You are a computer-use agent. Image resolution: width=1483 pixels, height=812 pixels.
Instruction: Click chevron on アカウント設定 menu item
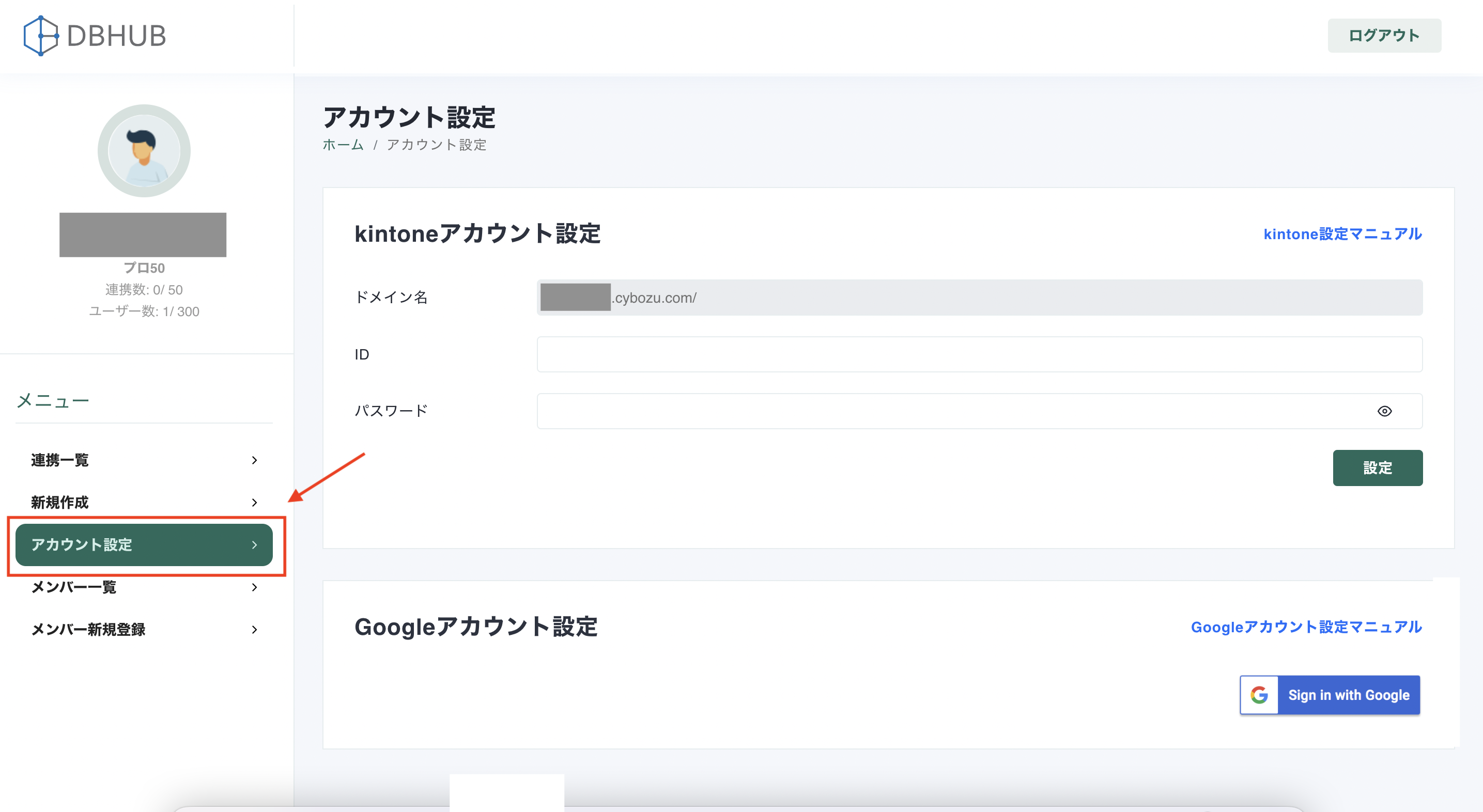(x=254, y=544)
